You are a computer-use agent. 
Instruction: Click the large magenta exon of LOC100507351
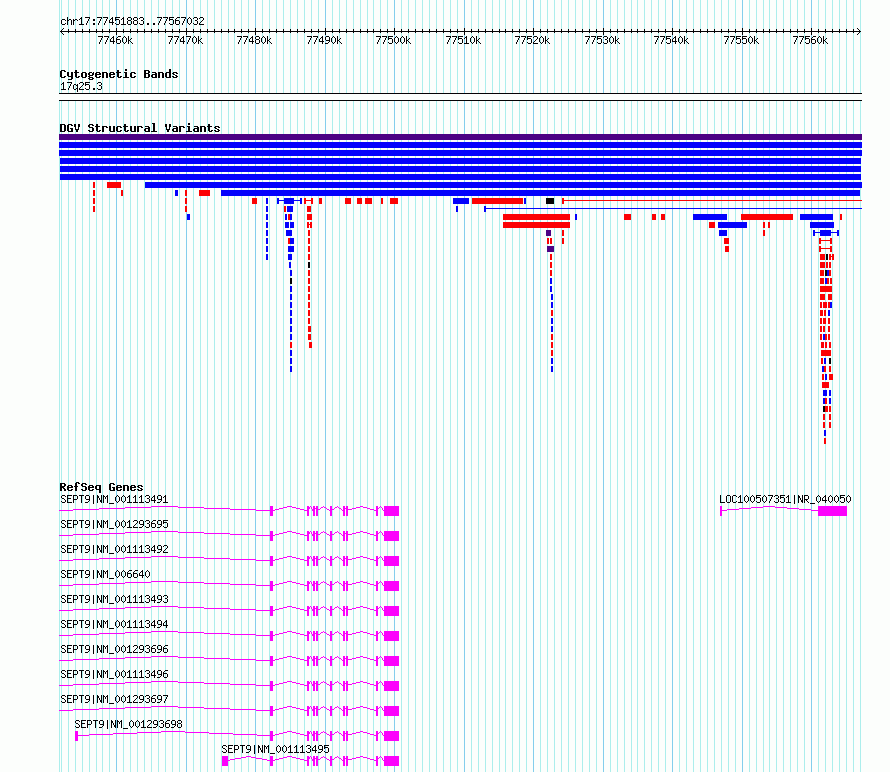click(832, 511)
